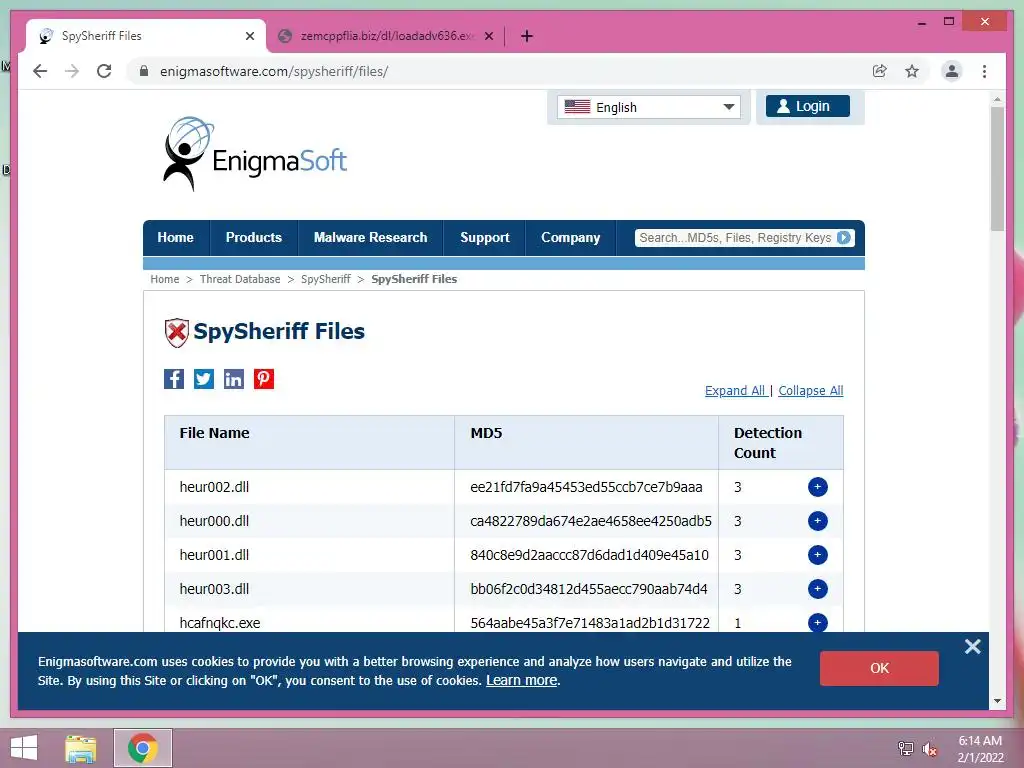Select the heur001.dll file name

(214, 555)
